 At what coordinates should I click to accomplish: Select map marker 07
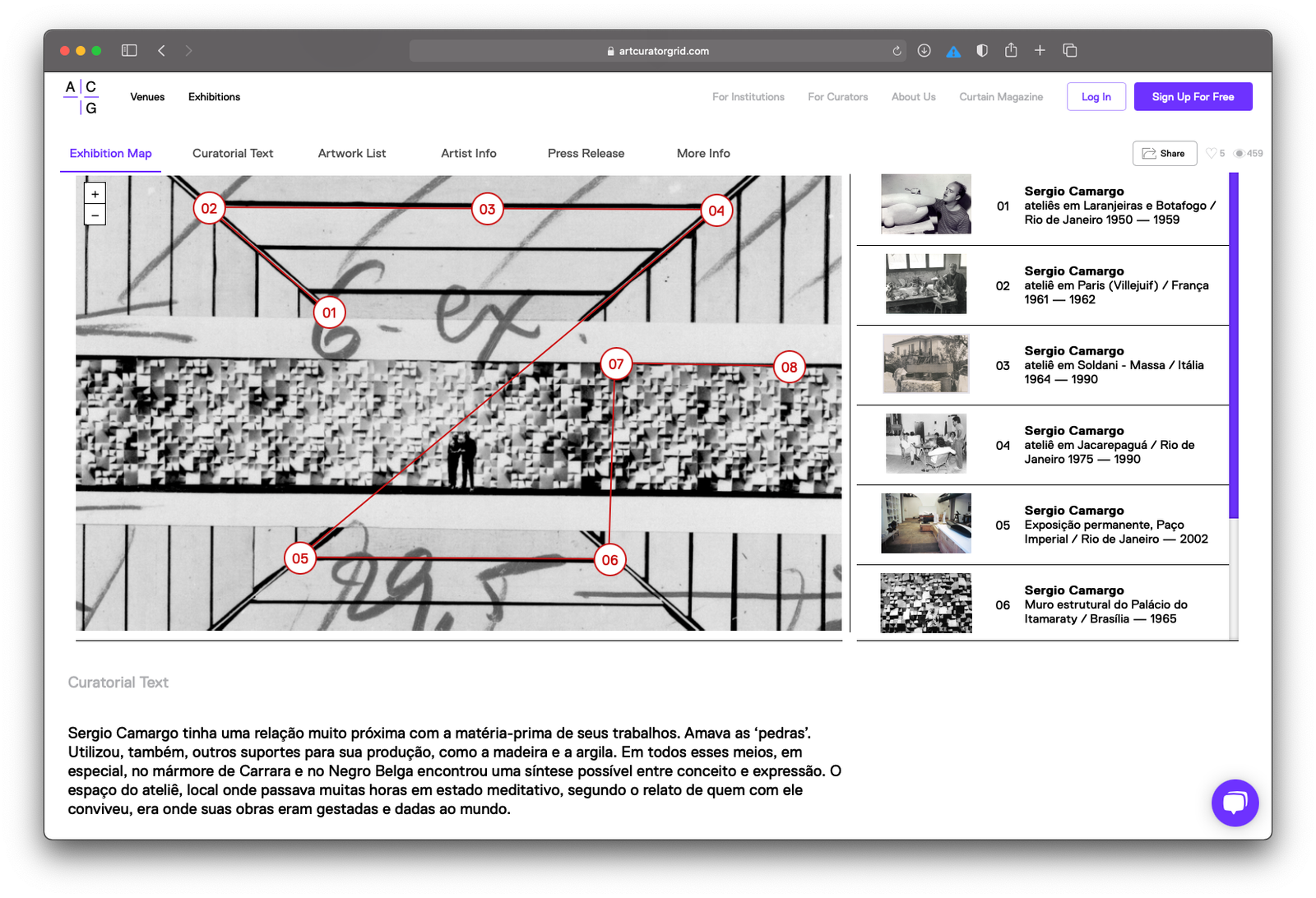point(616,364)
